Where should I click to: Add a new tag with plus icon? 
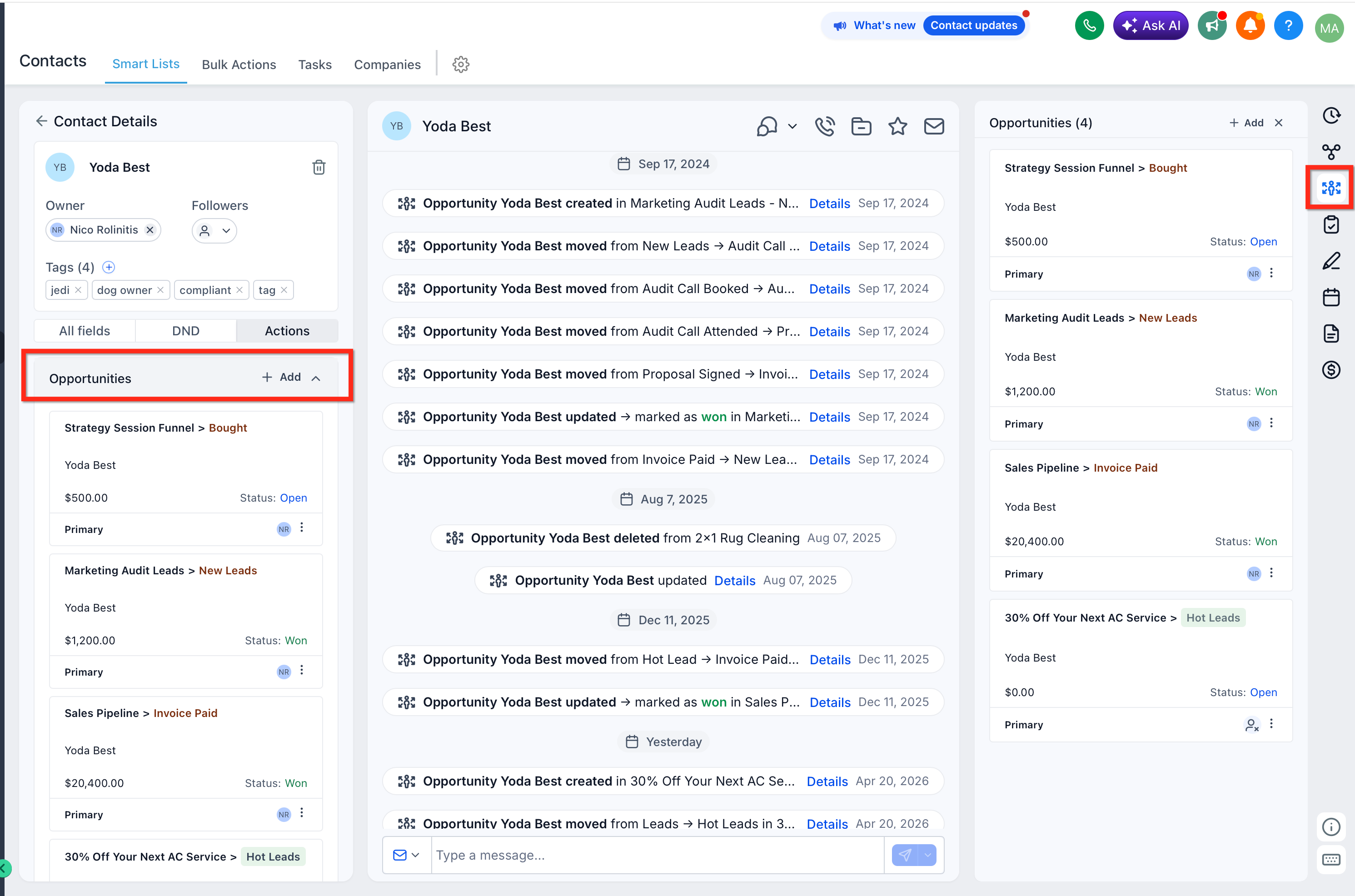pyautogui.click(x=109, y=267)
